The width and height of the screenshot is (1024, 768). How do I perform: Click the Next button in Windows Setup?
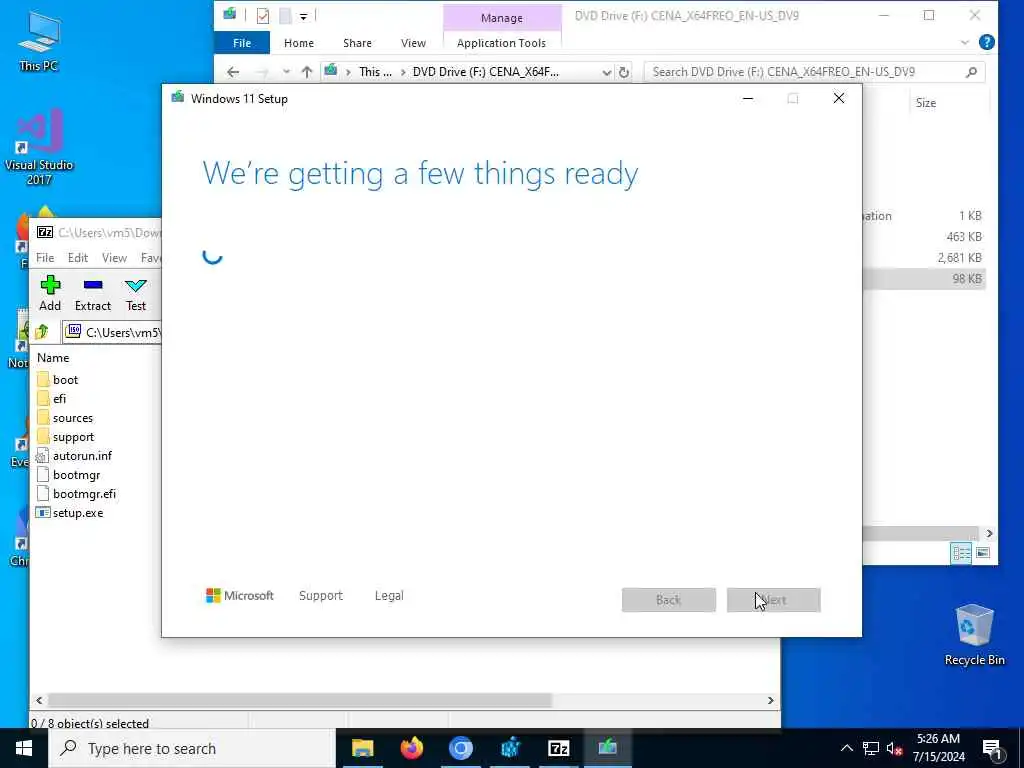coord(774,600)
